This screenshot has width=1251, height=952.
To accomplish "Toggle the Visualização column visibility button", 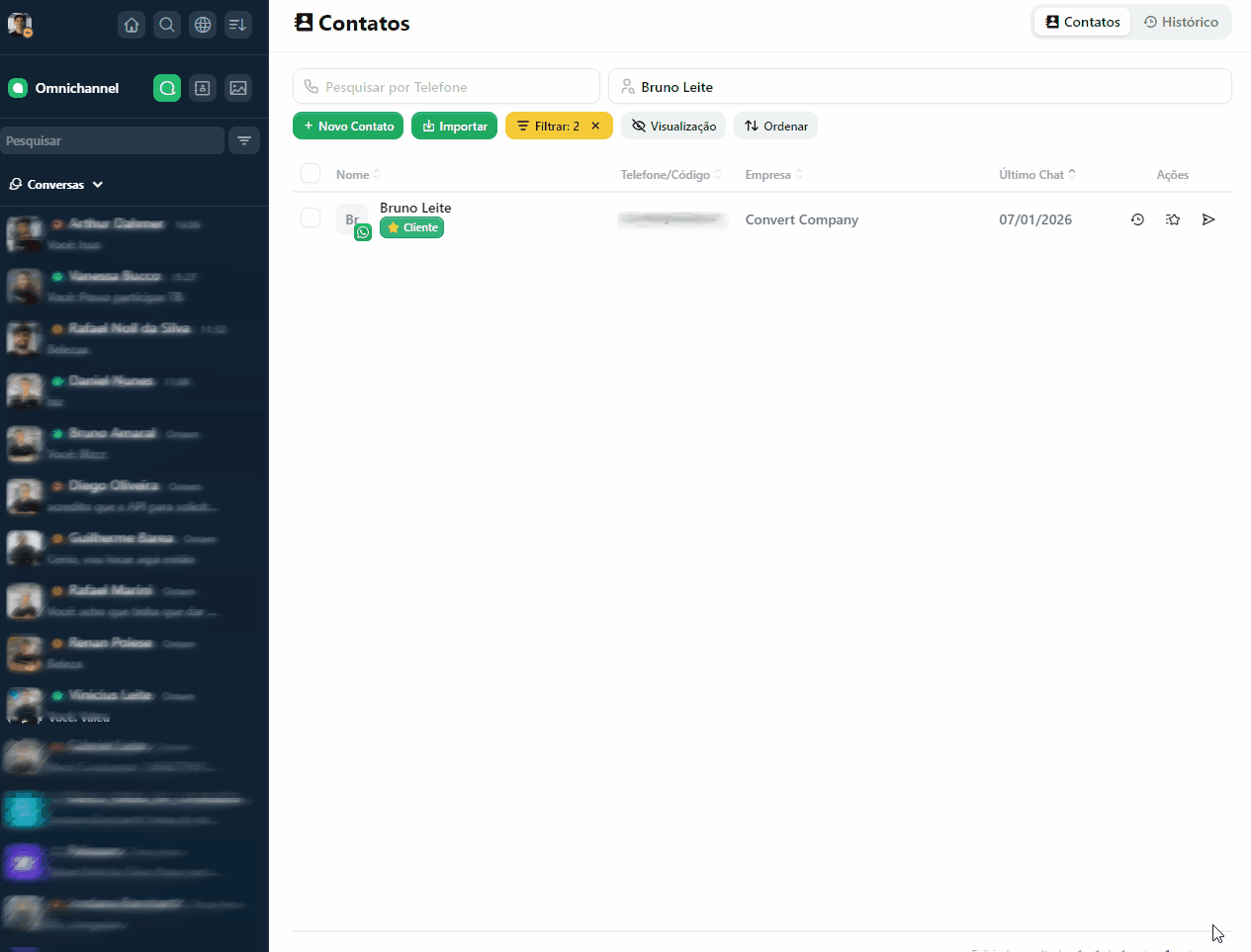I will click(x=673, y=127).
